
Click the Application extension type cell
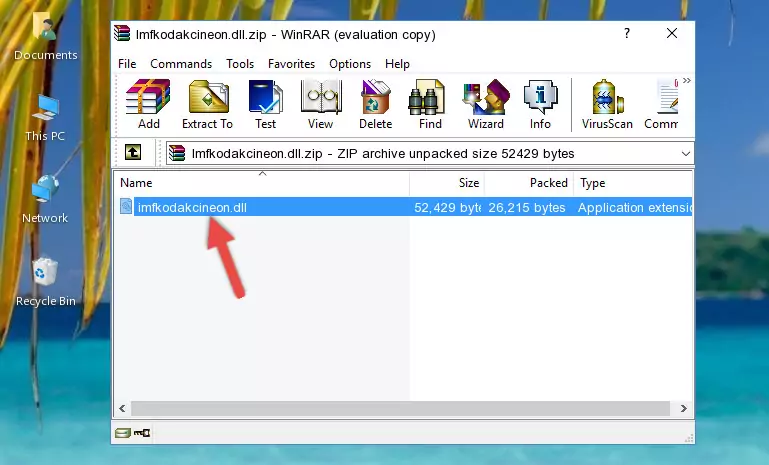635,208
